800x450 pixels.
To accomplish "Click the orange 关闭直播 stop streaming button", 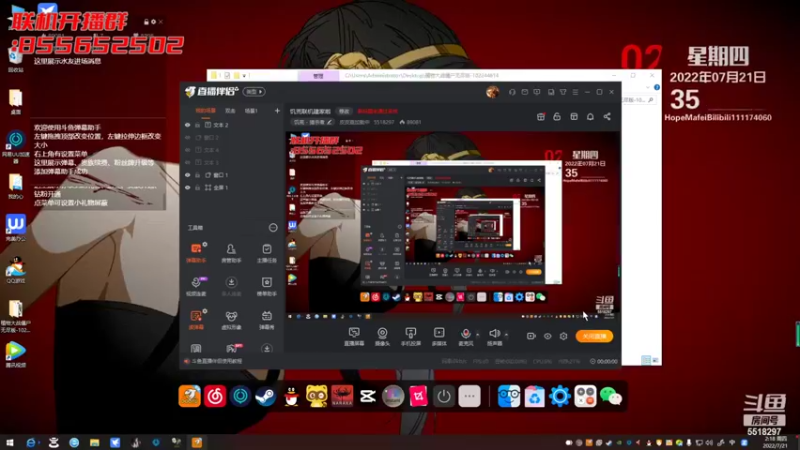I will (594, 336).
